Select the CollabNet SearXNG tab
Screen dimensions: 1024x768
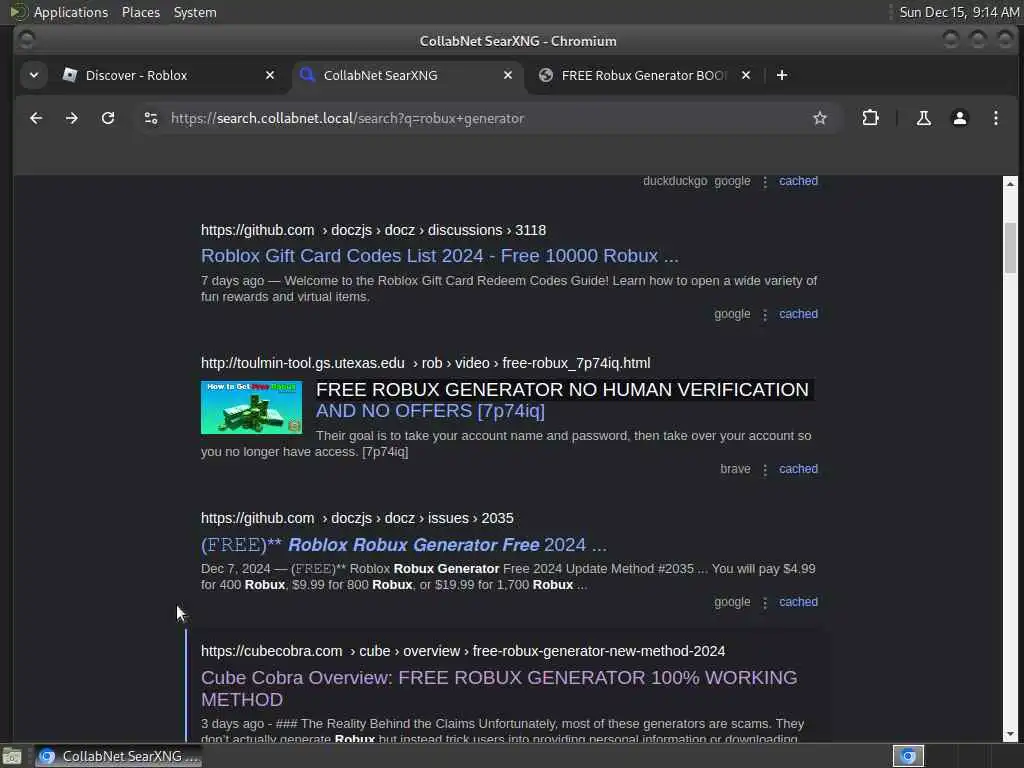(x=406, y=75)
